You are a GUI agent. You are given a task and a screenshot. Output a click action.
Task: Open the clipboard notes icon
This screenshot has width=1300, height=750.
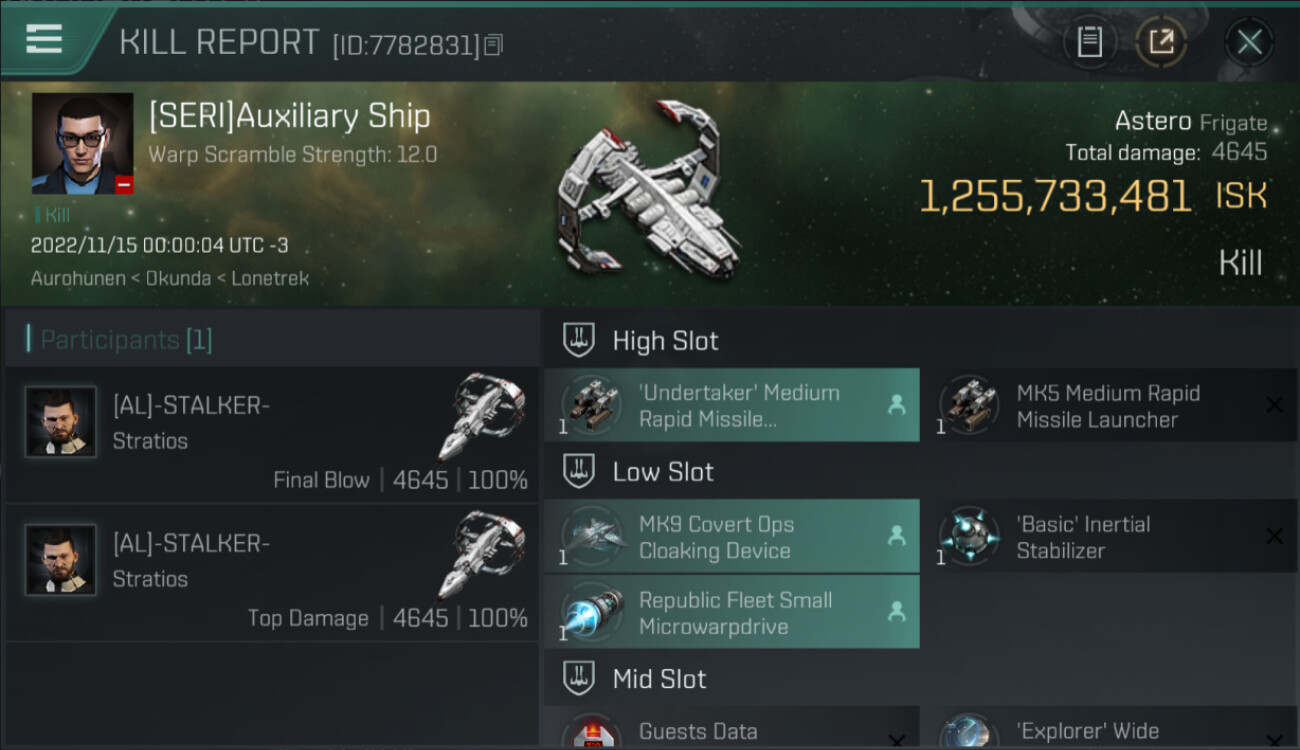(x=1089, y=42)
